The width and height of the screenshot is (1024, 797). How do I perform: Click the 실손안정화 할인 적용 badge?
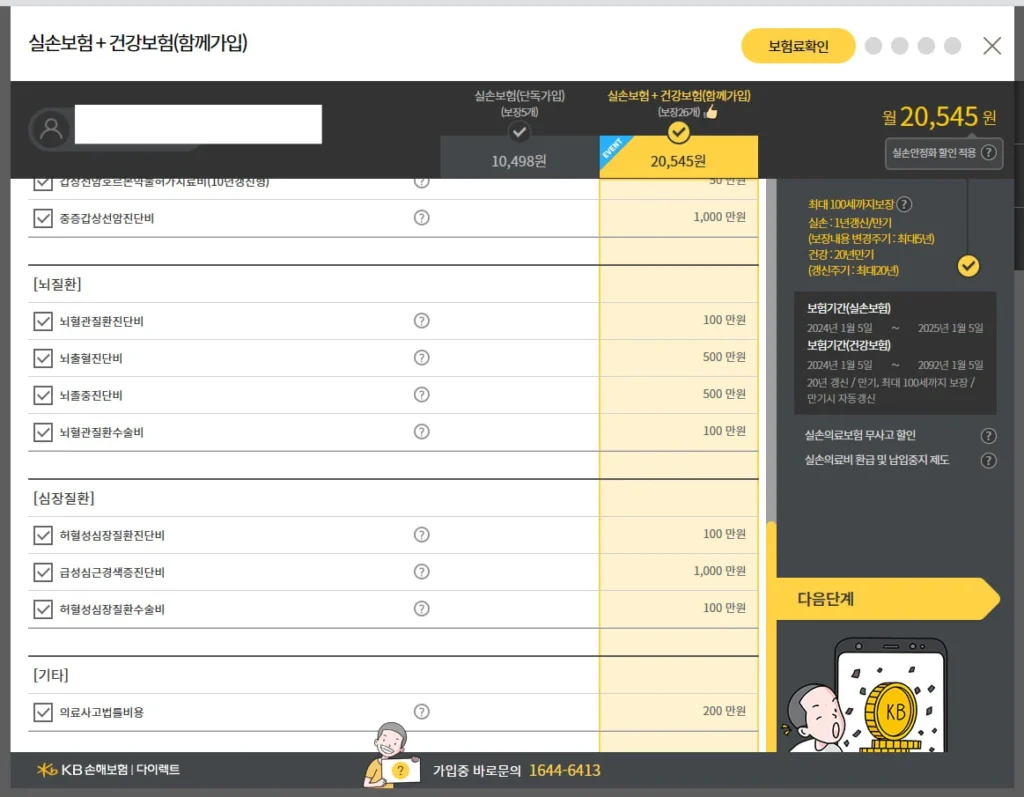pos(944,153)
